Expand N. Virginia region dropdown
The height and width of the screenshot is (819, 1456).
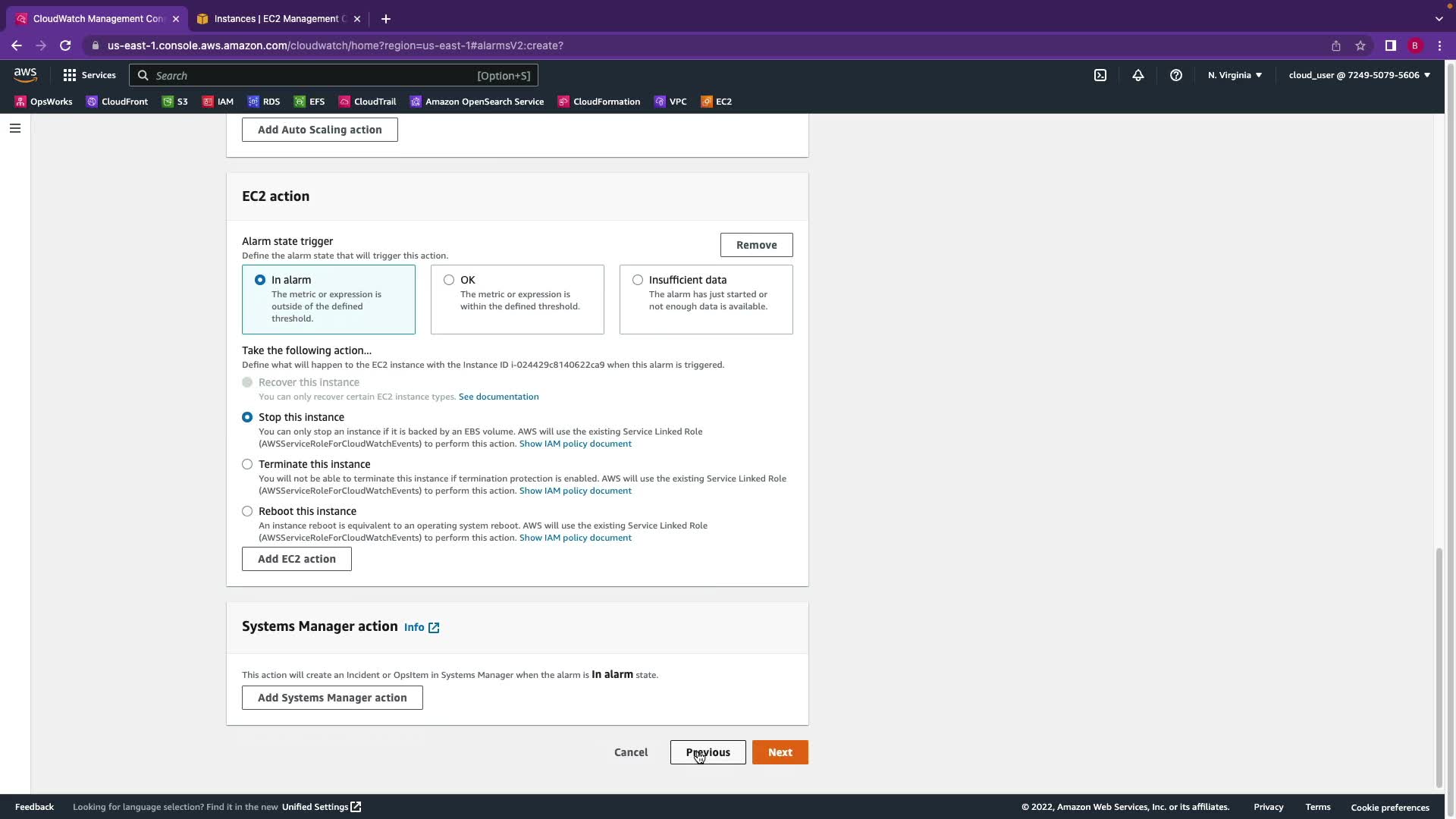[1235, 75]
